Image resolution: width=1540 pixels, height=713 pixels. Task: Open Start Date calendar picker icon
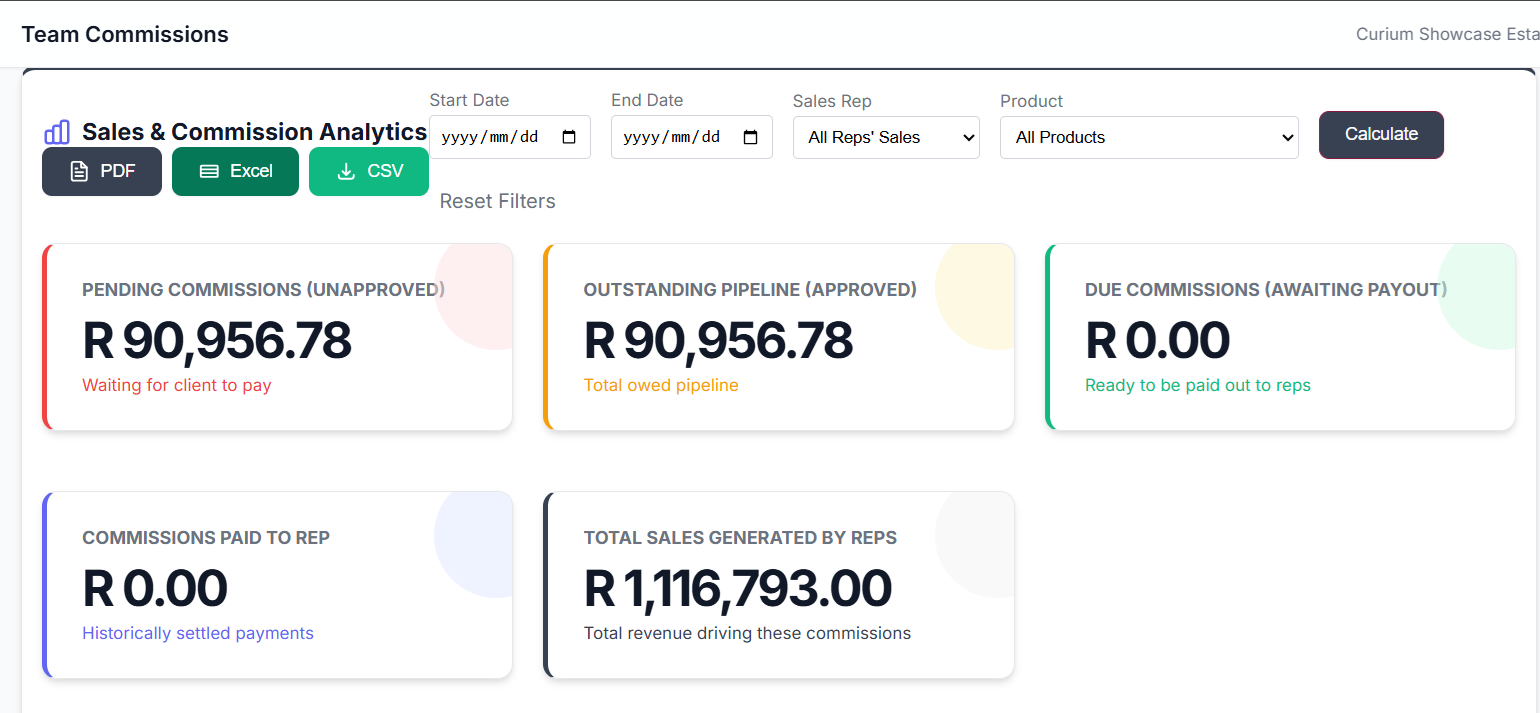click(569, 137)
